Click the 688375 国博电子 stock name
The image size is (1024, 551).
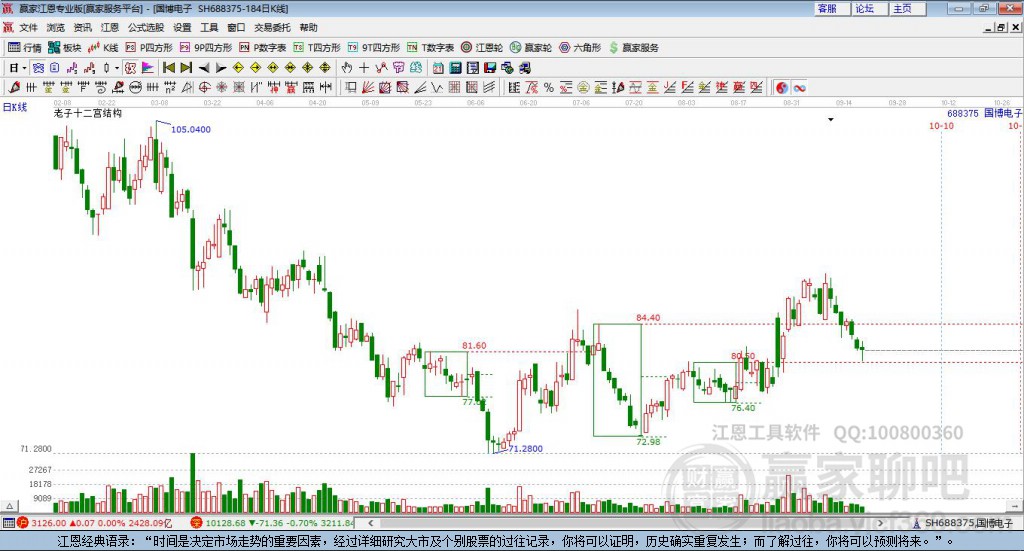984,113
